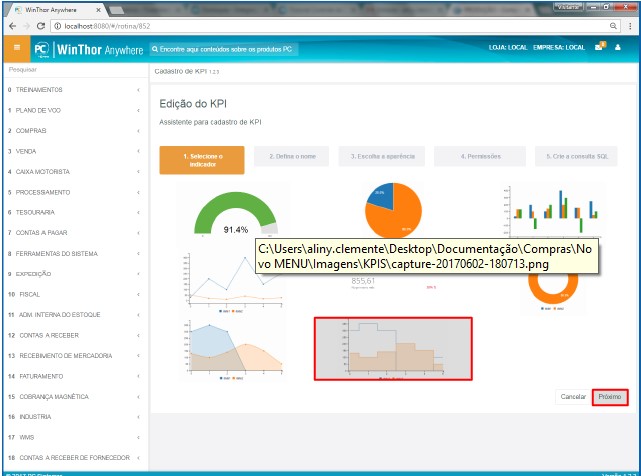This screenshot has height=476, width=641.
Task: Close the WinThor Anywhere browser tab
Action: point(99,10)
